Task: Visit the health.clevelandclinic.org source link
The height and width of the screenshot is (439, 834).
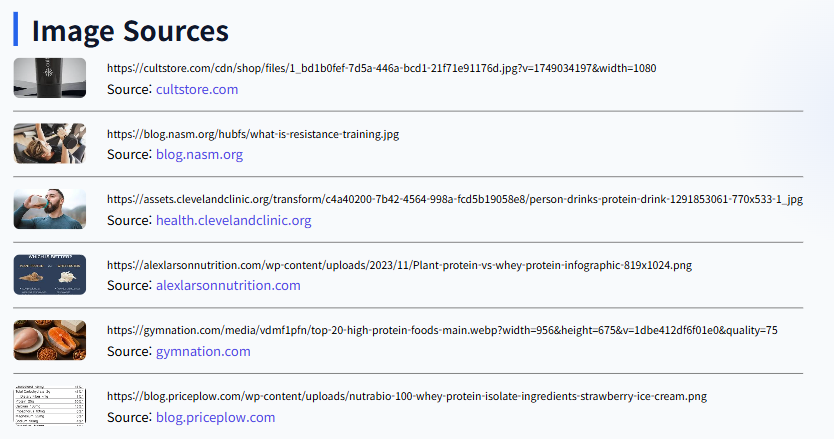Action: [x=233, y=220]
